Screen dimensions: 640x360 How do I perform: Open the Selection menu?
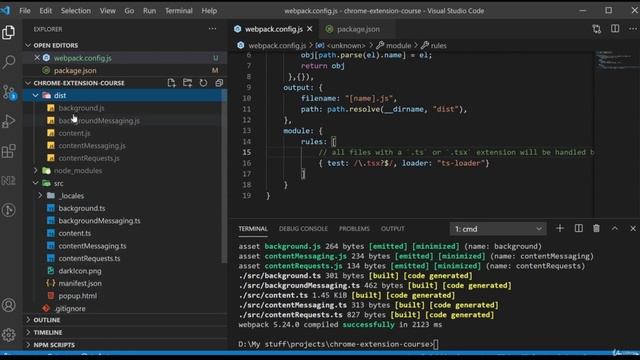(76, 11)
